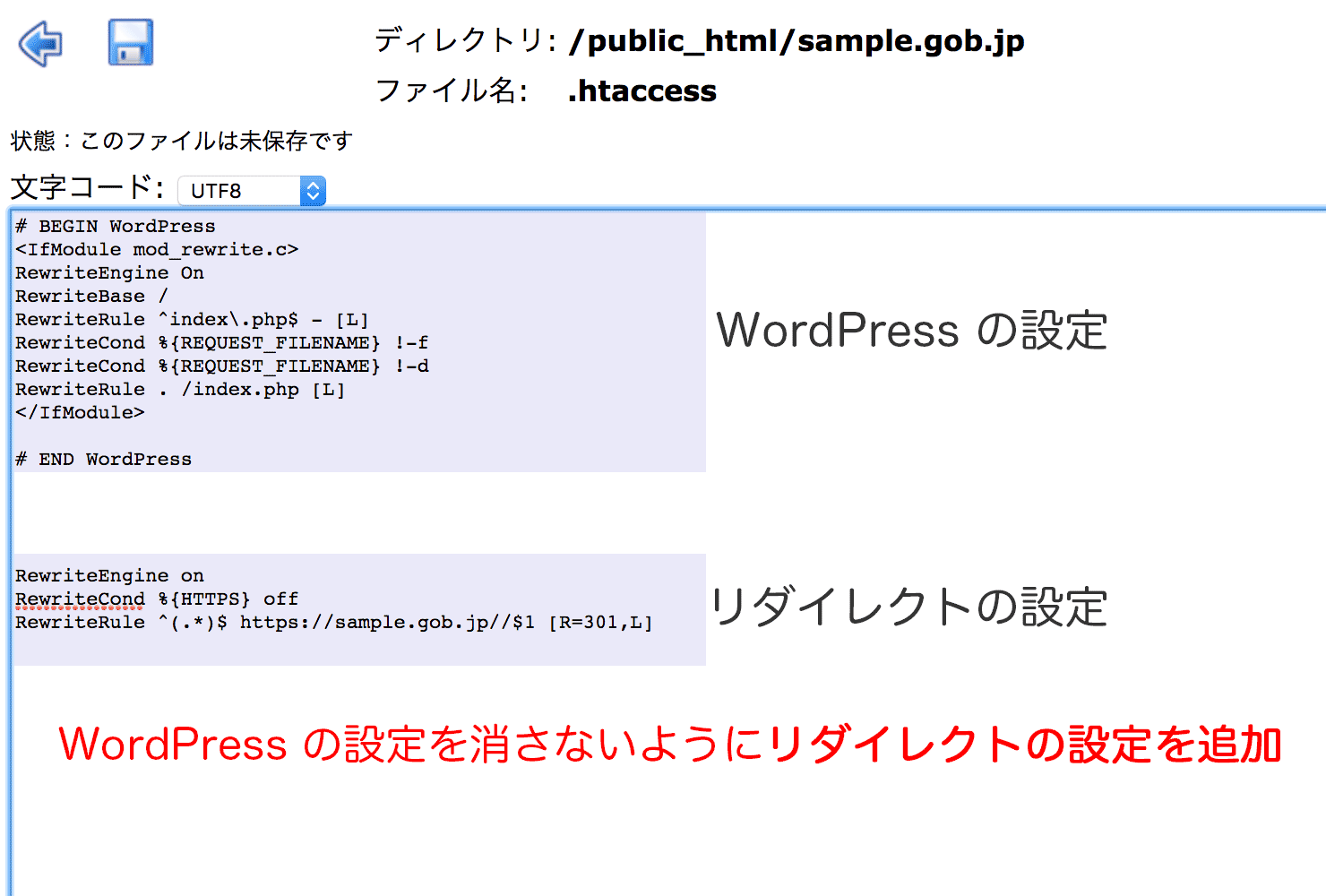This screenshot has width=1326, height=896.
Task: Click the RewriteRule line with https://sample.gob.jp
Action: [334, 622]
